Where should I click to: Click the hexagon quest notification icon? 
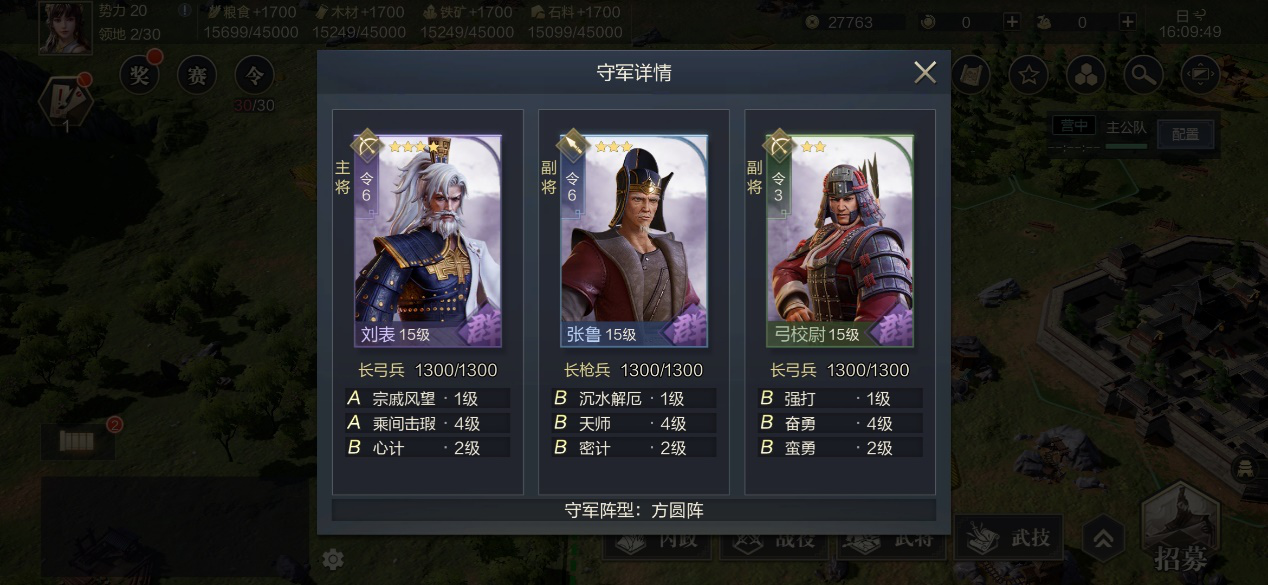[x=66, y=99]
